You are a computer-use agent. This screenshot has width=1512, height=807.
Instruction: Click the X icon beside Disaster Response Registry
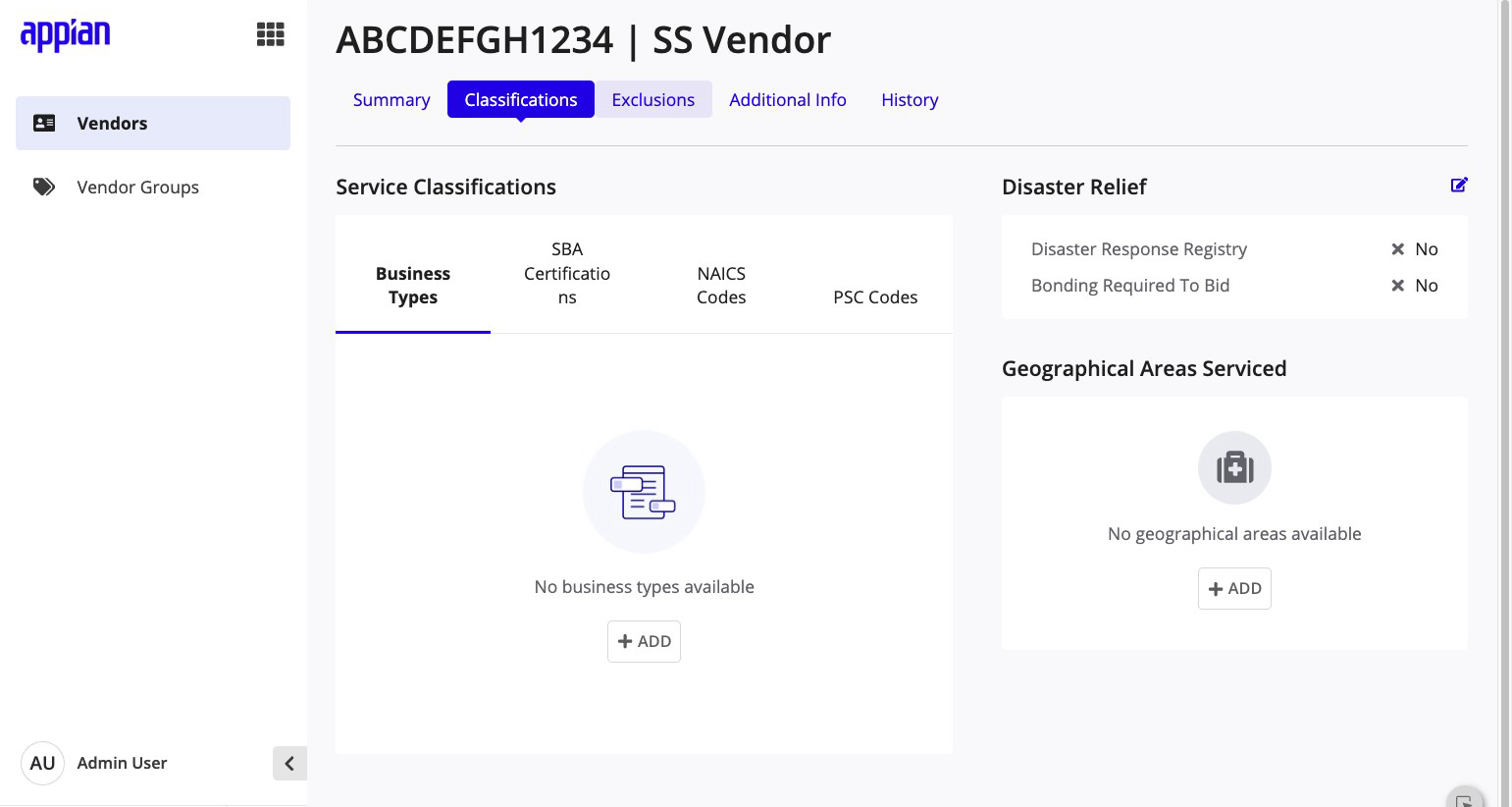(1398, 249)
